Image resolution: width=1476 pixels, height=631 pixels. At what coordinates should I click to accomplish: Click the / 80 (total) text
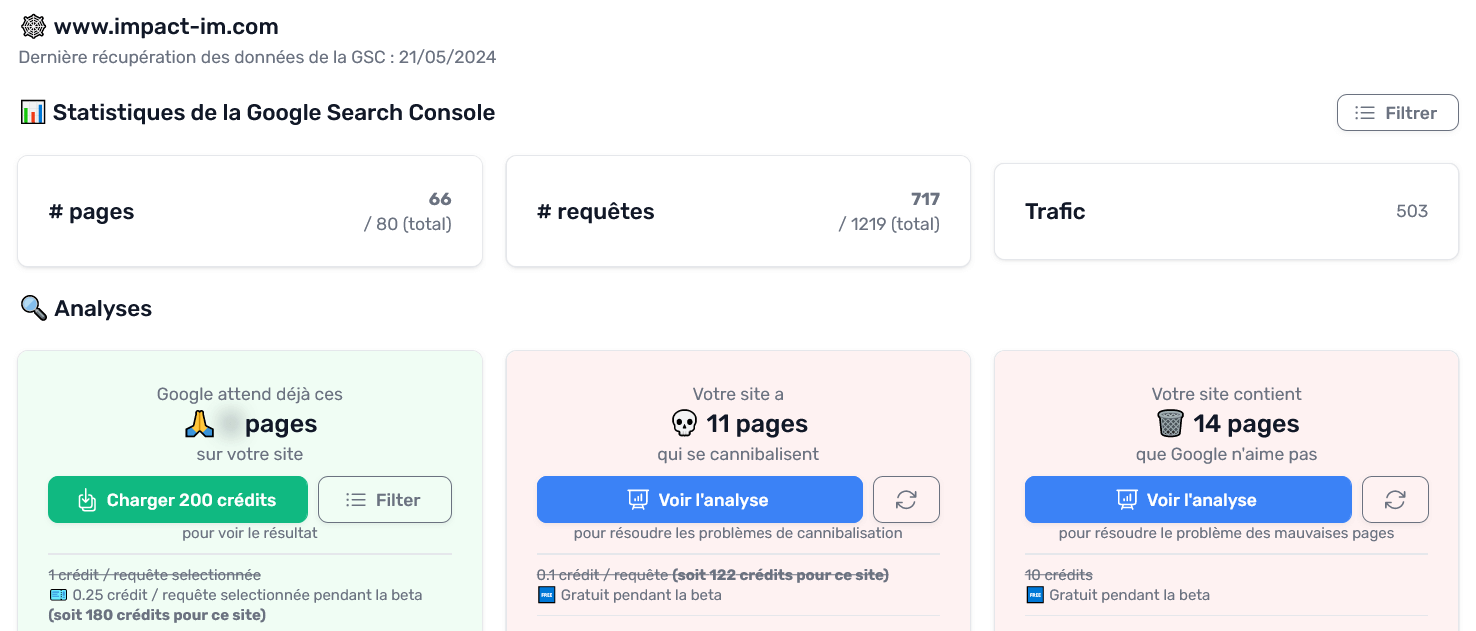408,224
